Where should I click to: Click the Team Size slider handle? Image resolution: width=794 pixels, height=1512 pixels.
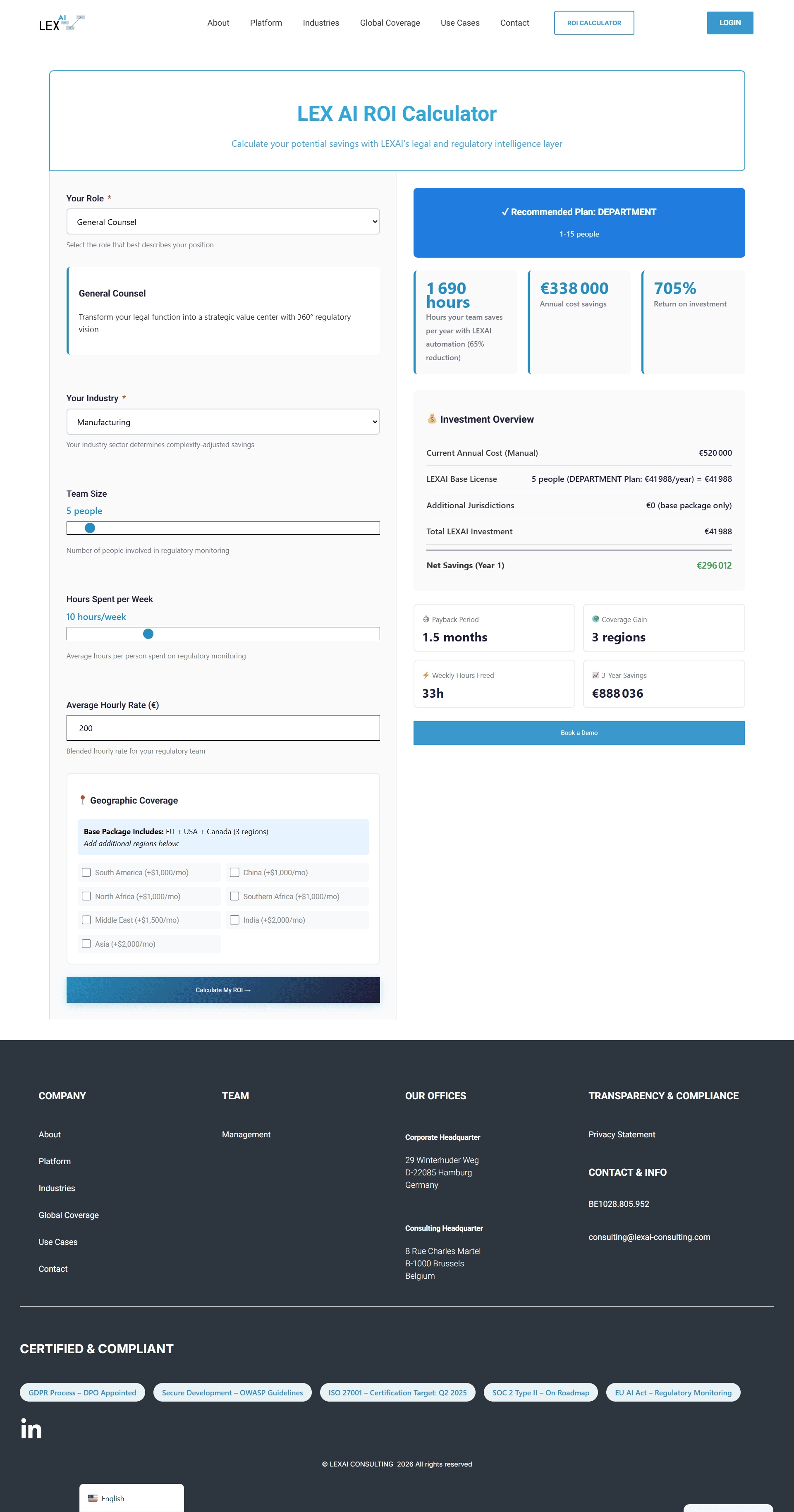tap(90, 528)
